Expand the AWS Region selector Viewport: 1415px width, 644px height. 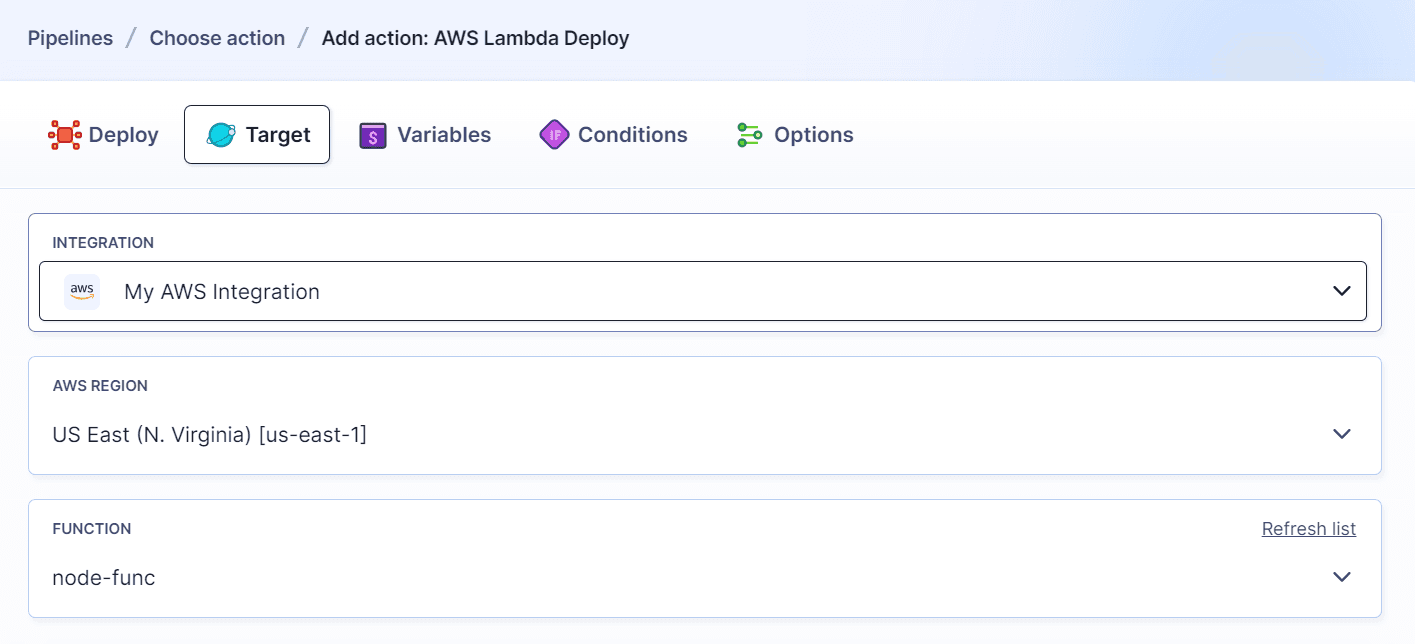click(1341, 434)
